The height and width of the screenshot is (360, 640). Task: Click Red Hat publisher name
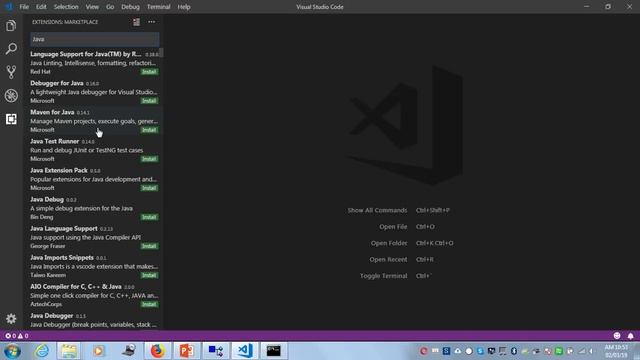tap(40, 71)
